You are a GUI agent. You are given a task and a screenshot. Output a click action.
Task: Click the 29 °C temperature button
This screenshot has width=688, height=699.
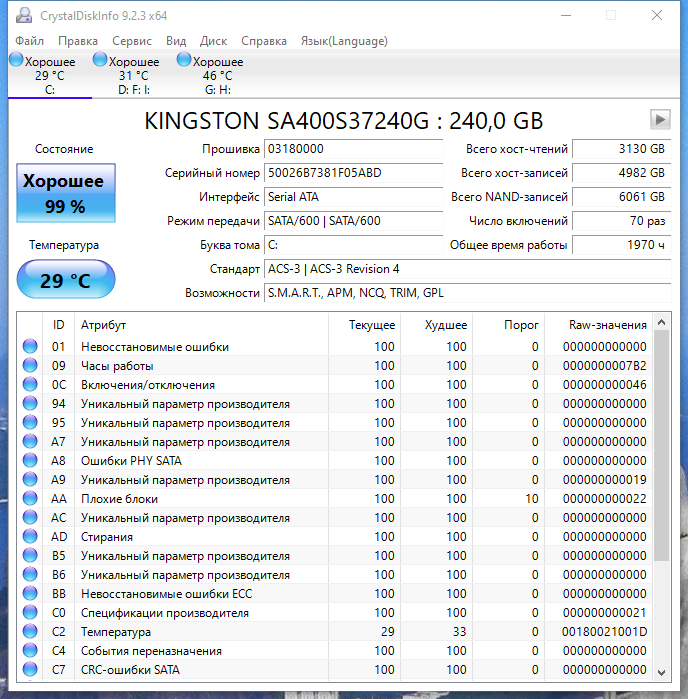tap(65, 280)
